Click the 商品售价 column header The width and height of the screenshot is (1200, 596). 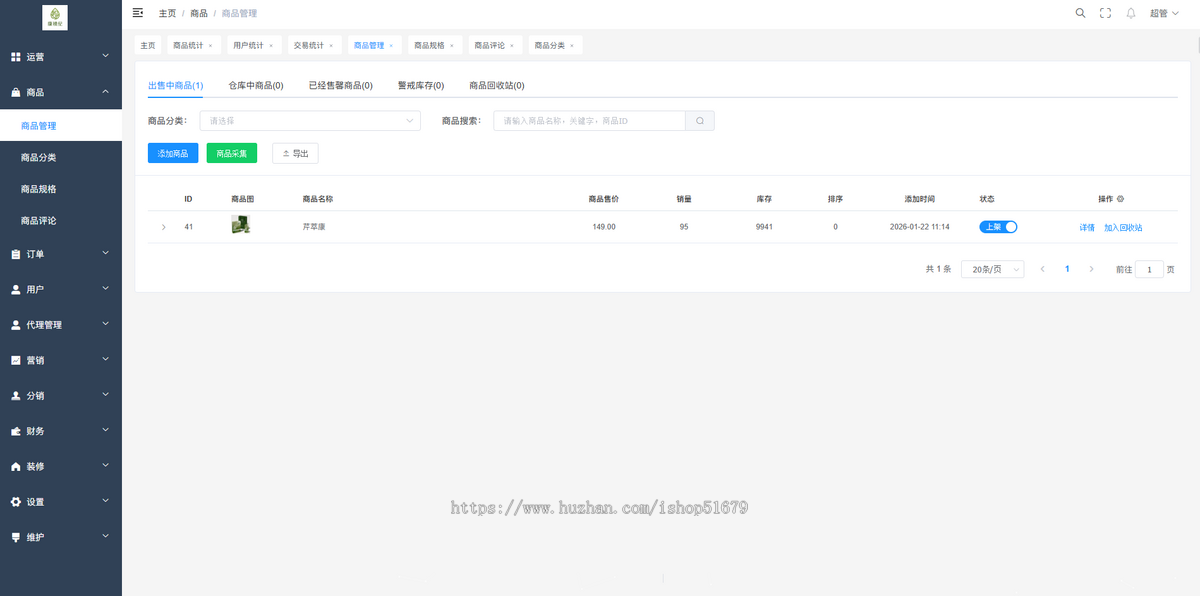604,199
